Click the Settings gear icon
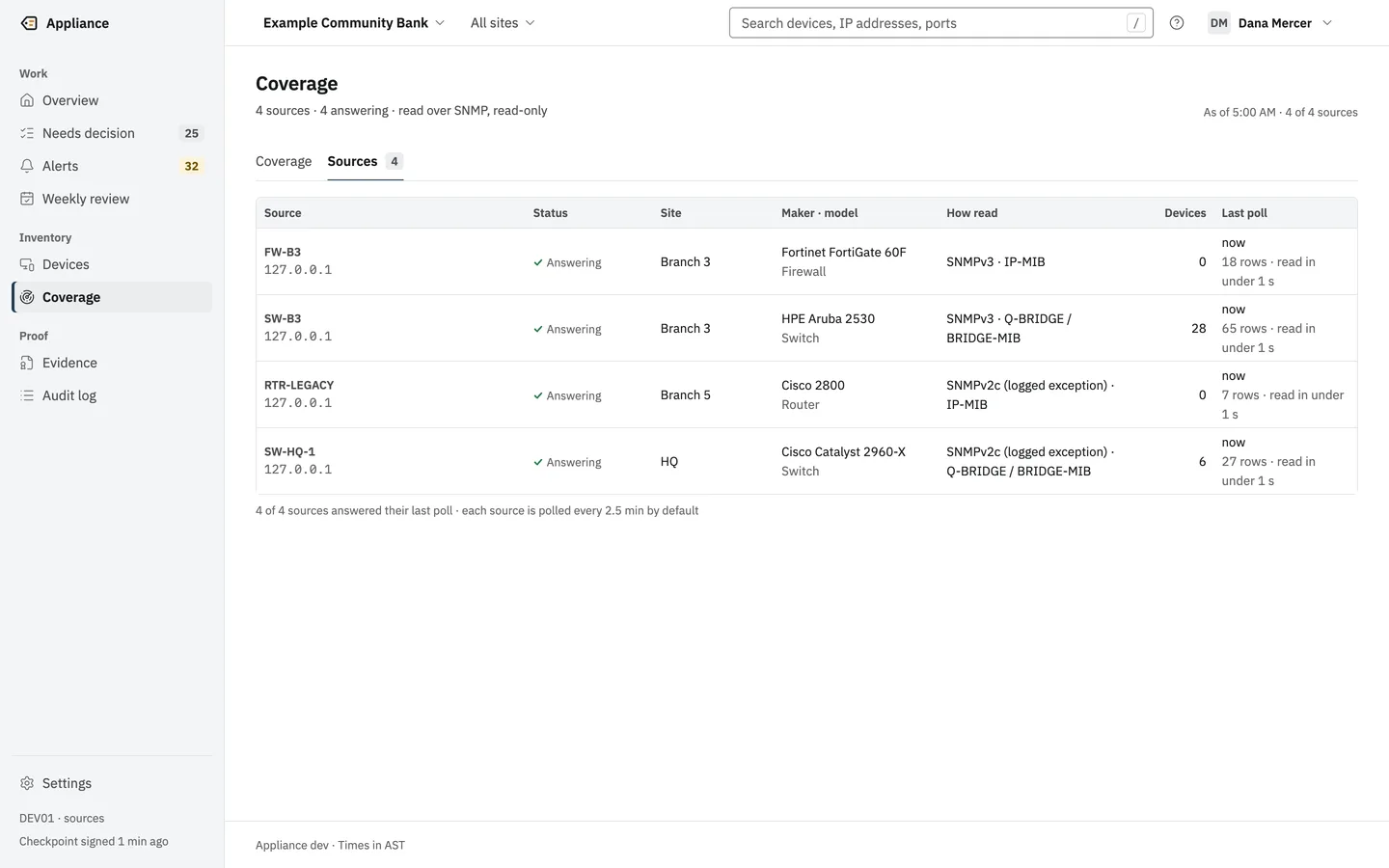Image resolution: width=1389 pixels, height=868 pixels. (x=27, y=783)
